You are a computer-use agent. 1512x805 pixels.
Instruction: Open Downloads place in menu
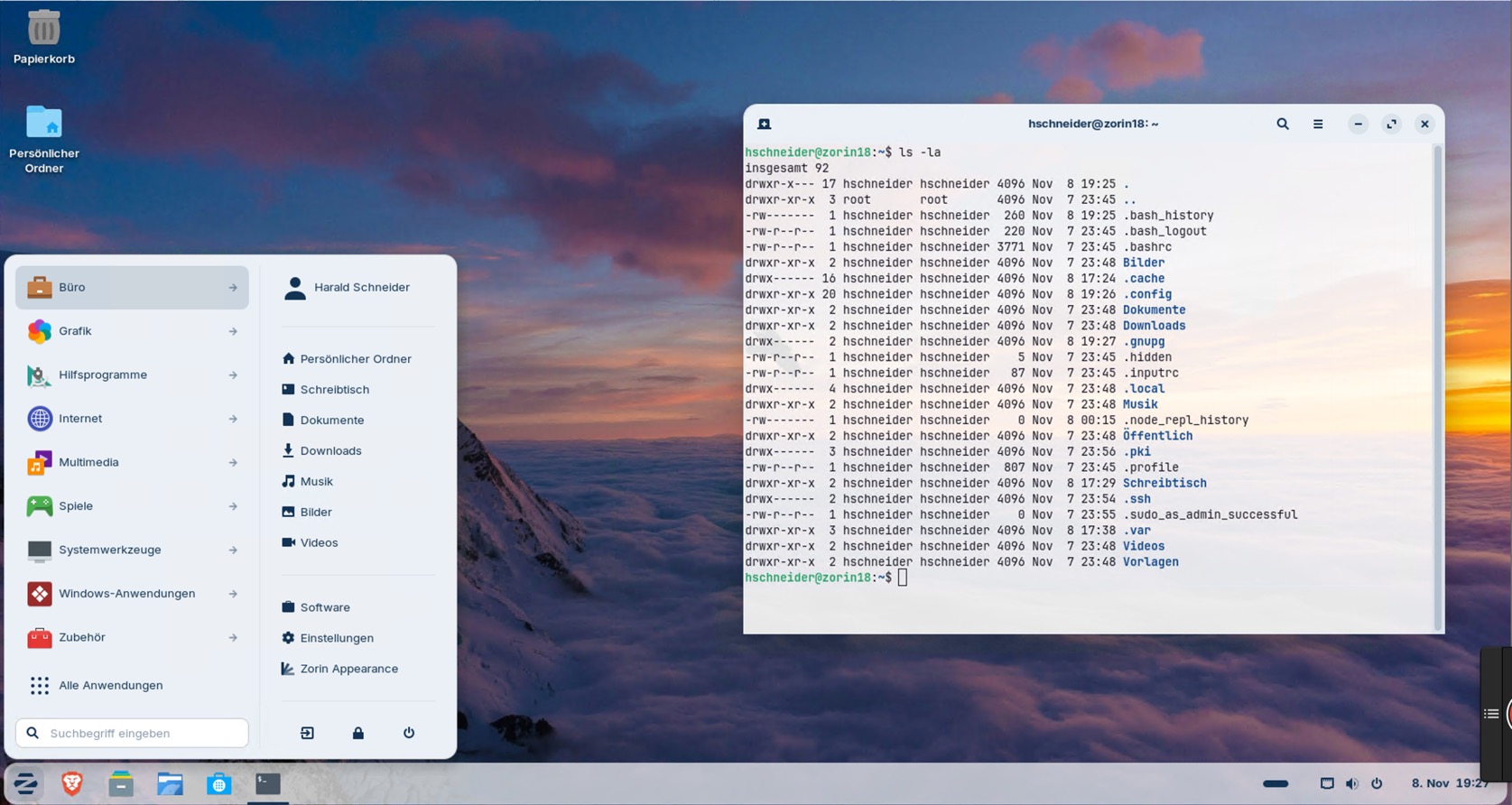point(321,451)
